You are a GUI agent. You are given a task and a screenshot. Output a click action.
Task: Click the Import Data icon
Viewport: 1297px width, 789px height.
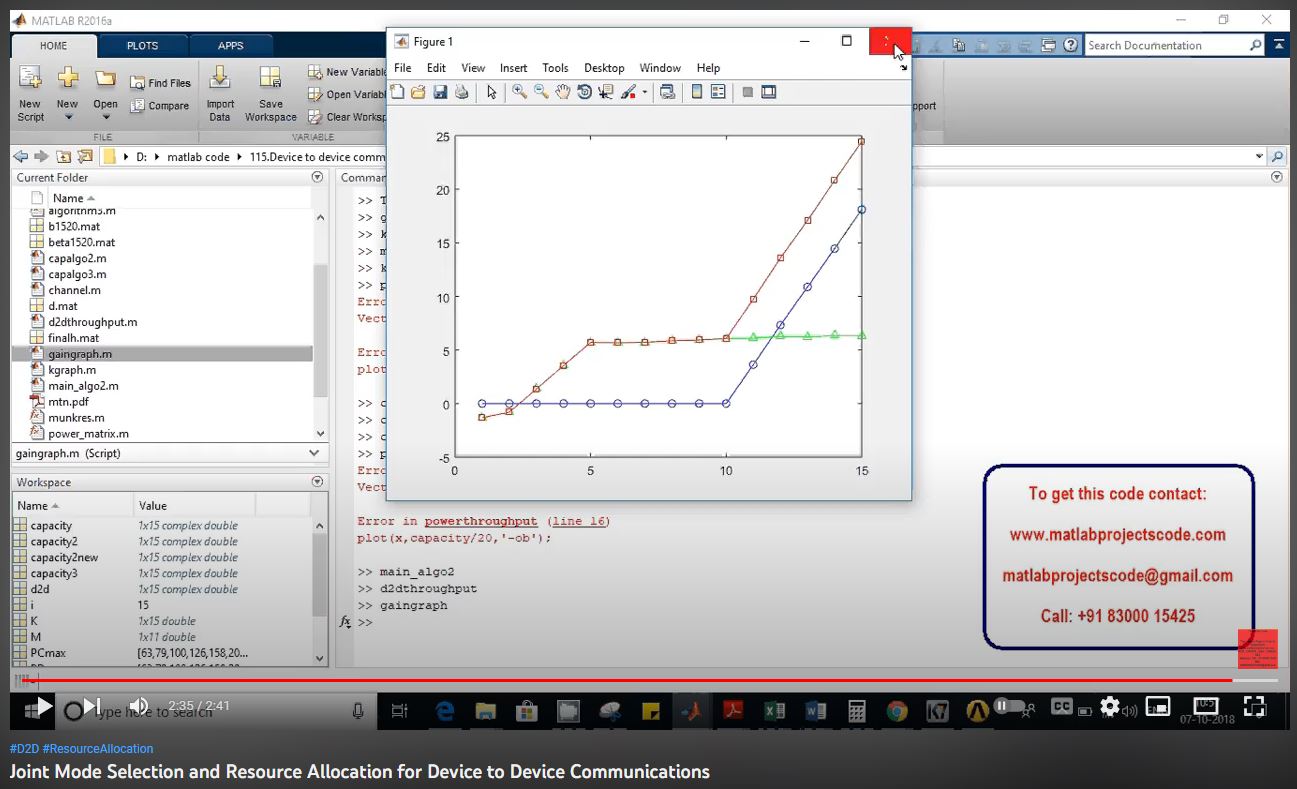point(220,94)
